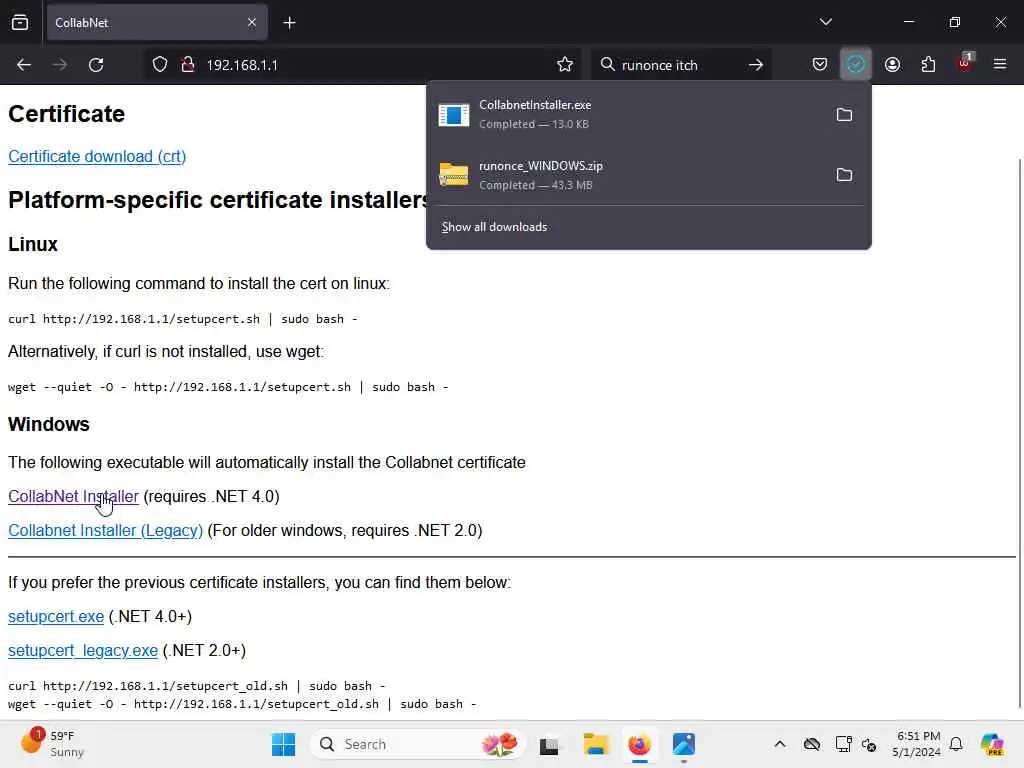Click the insecure connection lock icon
Image resolution: width=1024 pixels, height=768 pixels.
point(188,65)
